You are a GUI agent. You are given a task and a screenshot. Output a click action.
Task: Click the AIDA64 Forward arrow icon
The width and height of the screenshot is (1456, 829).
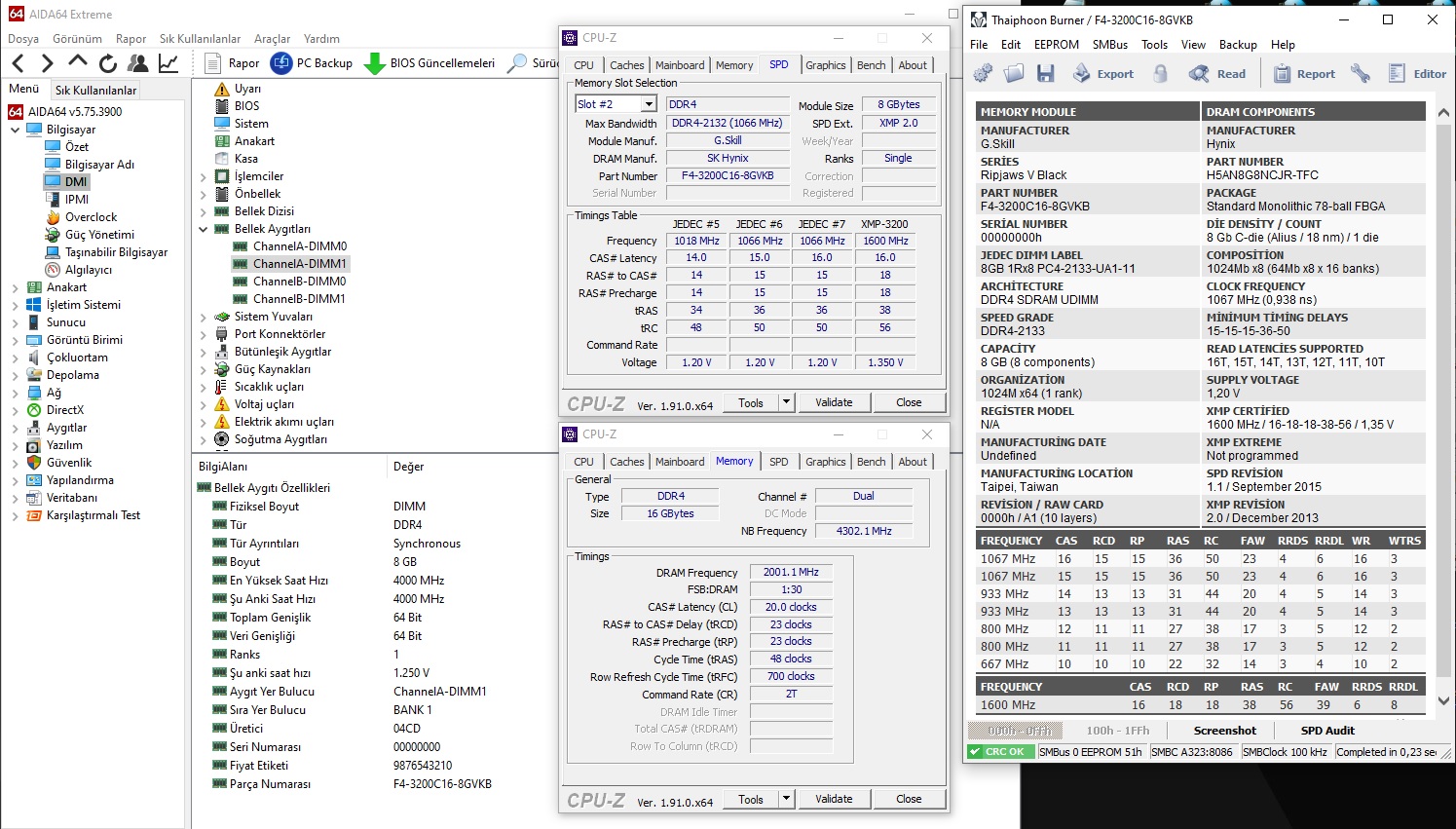(x=48, y=63)
